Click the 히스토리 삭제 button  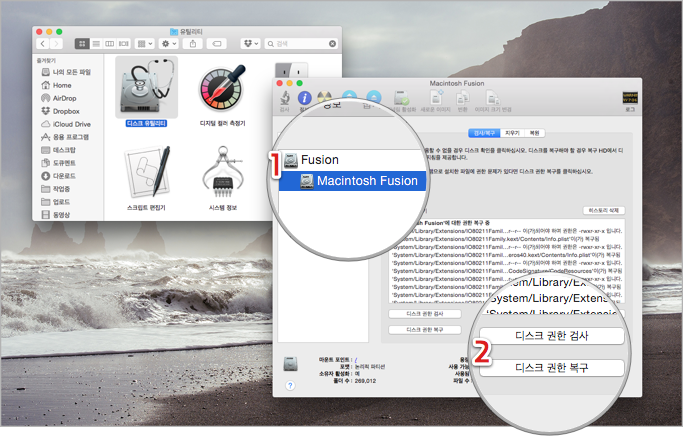pyautogui.click(x=604, y=210)
